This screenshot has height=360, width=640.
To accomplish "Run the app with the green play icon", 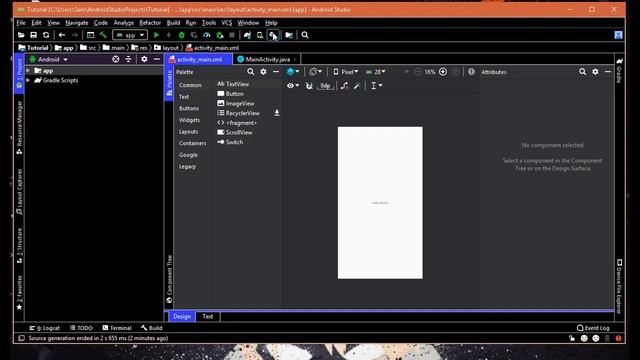I will click(156, 35).
